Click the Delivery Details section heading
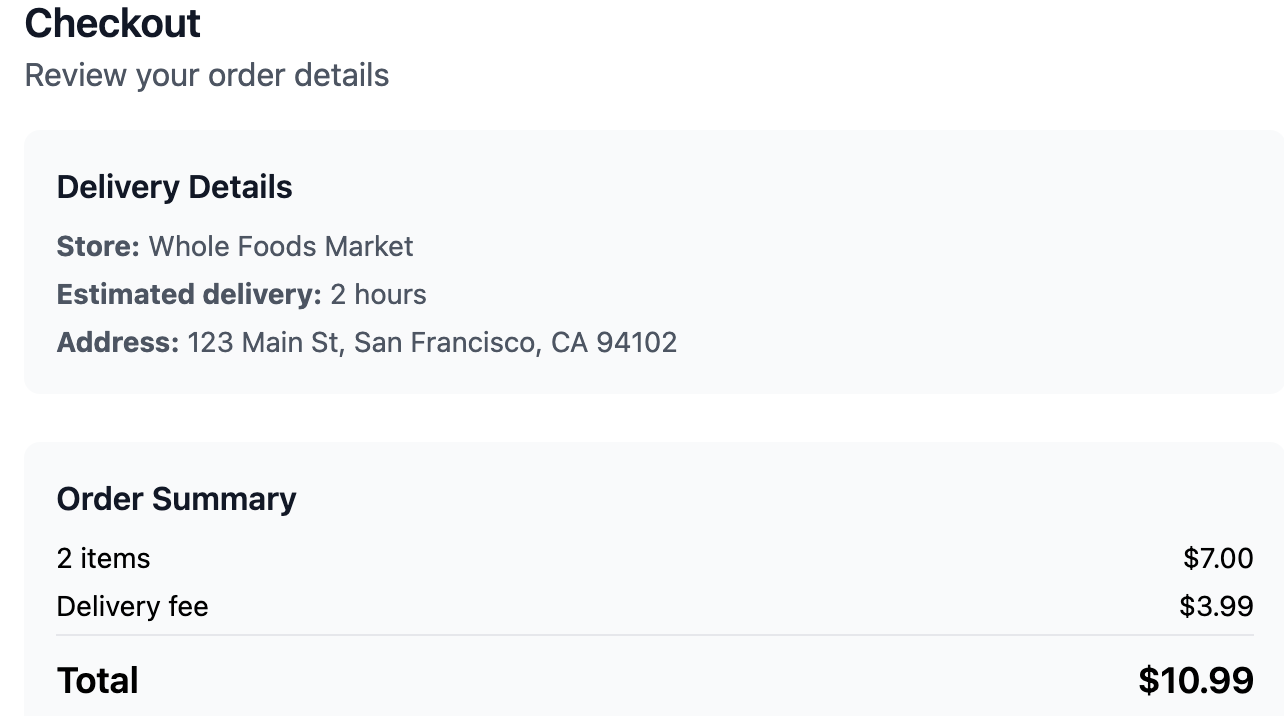 coord(174,187)
